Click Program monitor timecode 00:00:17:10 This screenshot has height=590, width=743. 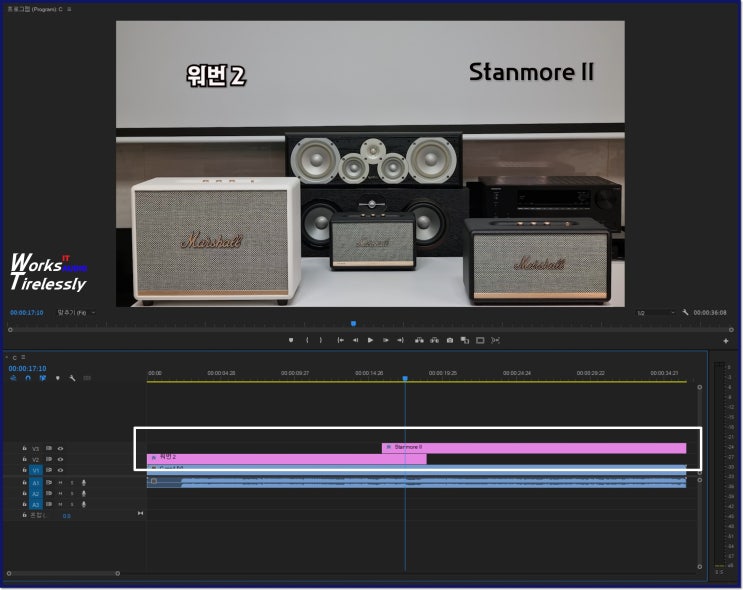click(x=27, y=313)
